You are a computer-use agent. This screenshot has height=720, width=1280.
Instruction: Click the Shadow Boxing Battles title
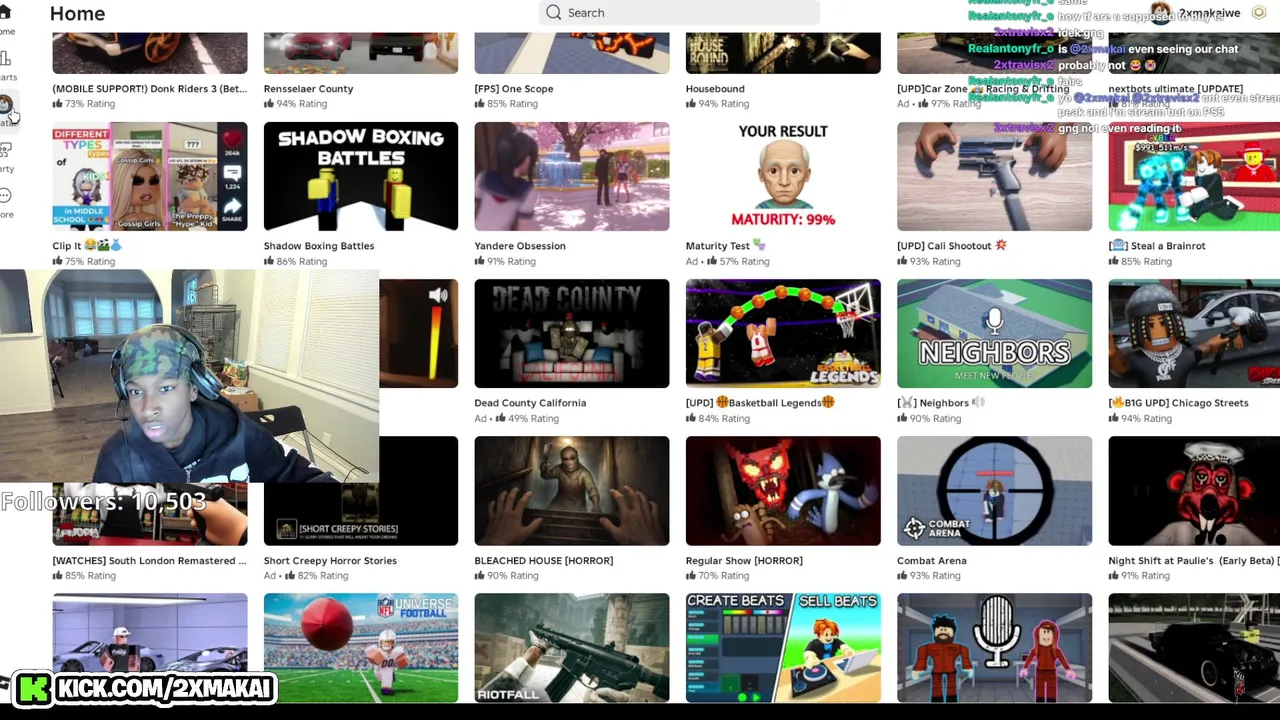coord(319,246)
